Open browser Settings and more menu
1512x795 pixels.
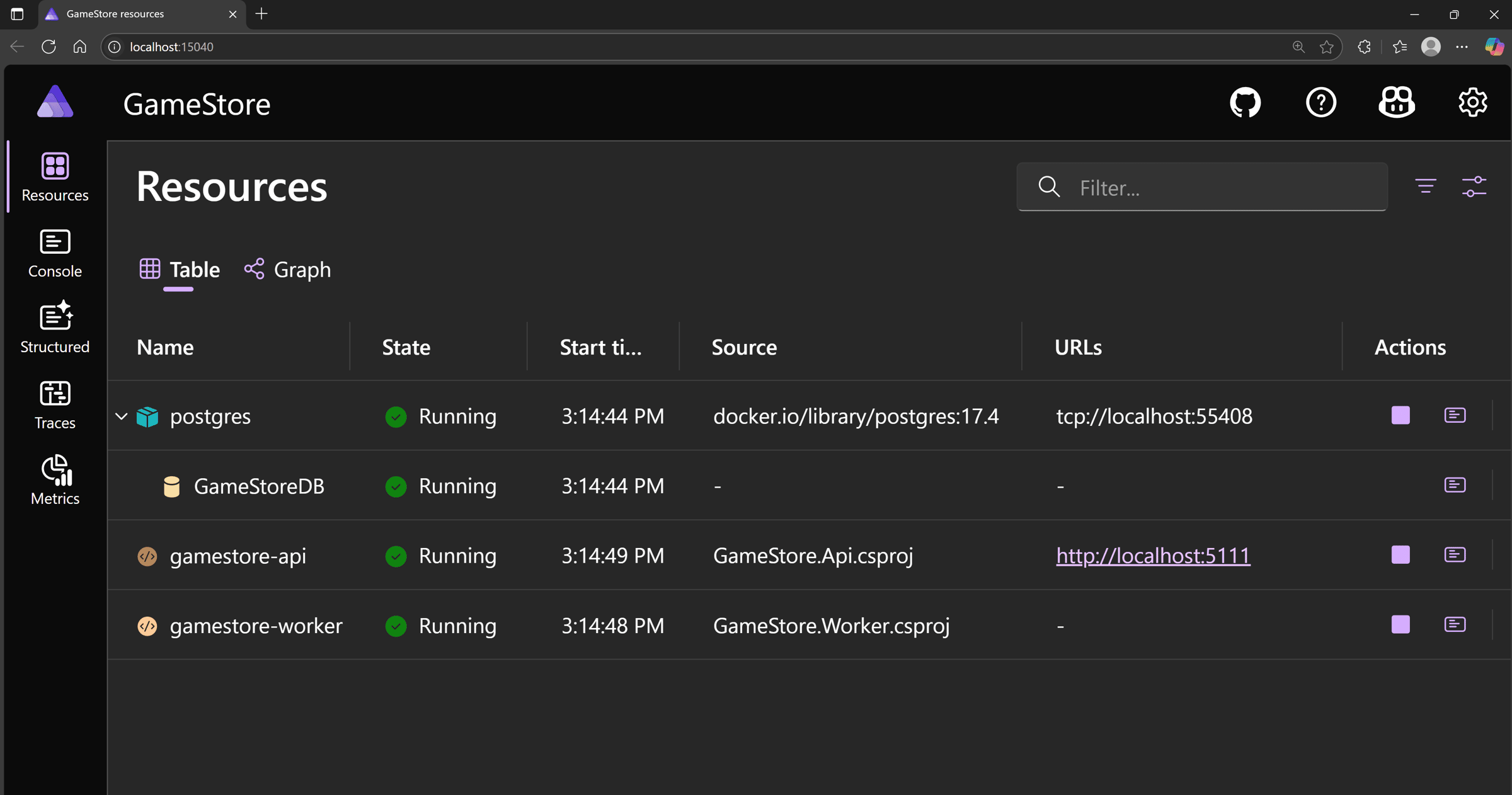pyautogui.click(x=1462, y=47)
